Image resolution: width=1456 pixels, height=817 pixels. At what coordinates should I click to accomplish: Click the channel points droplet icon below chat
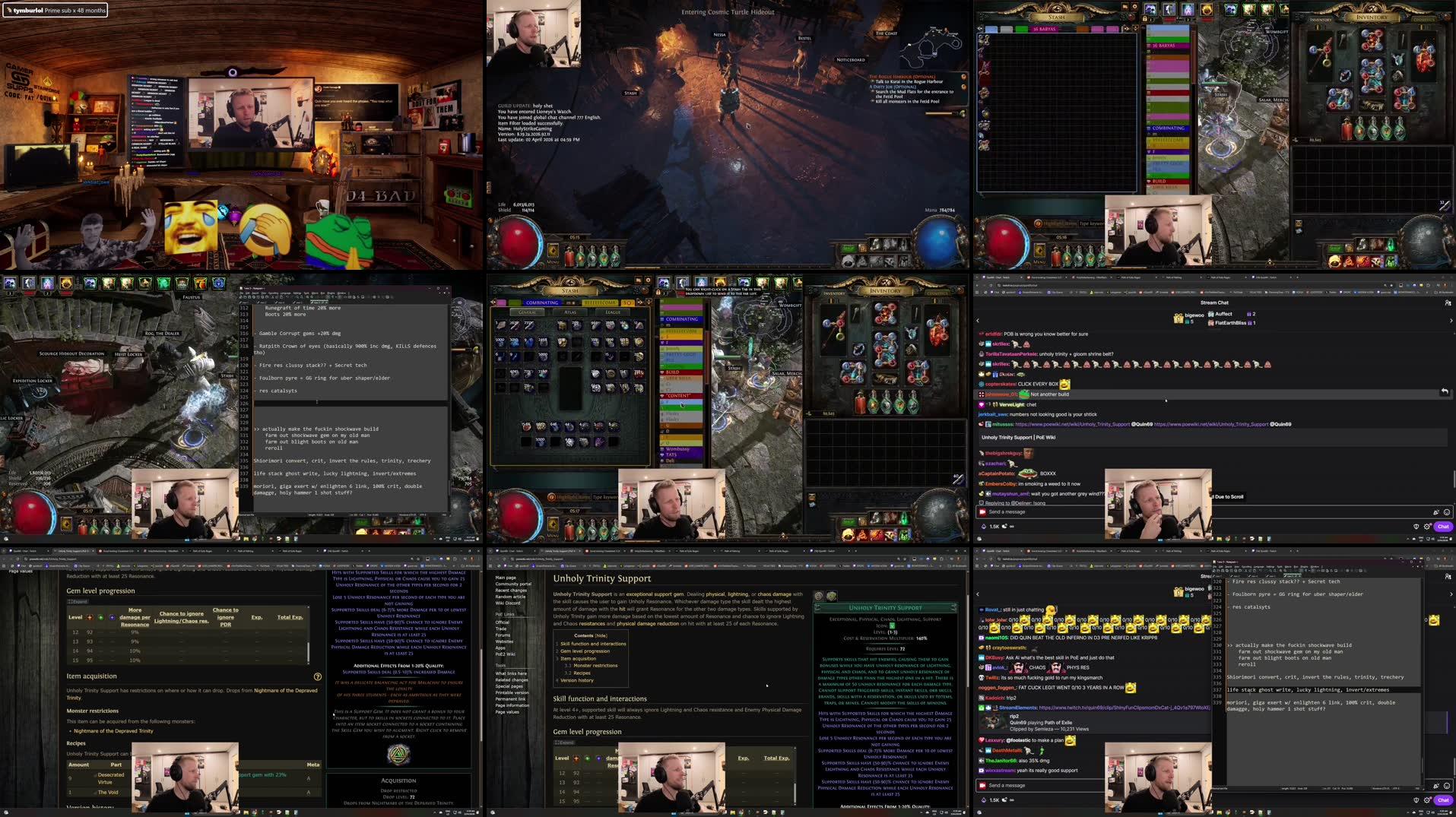coord(983,527)
